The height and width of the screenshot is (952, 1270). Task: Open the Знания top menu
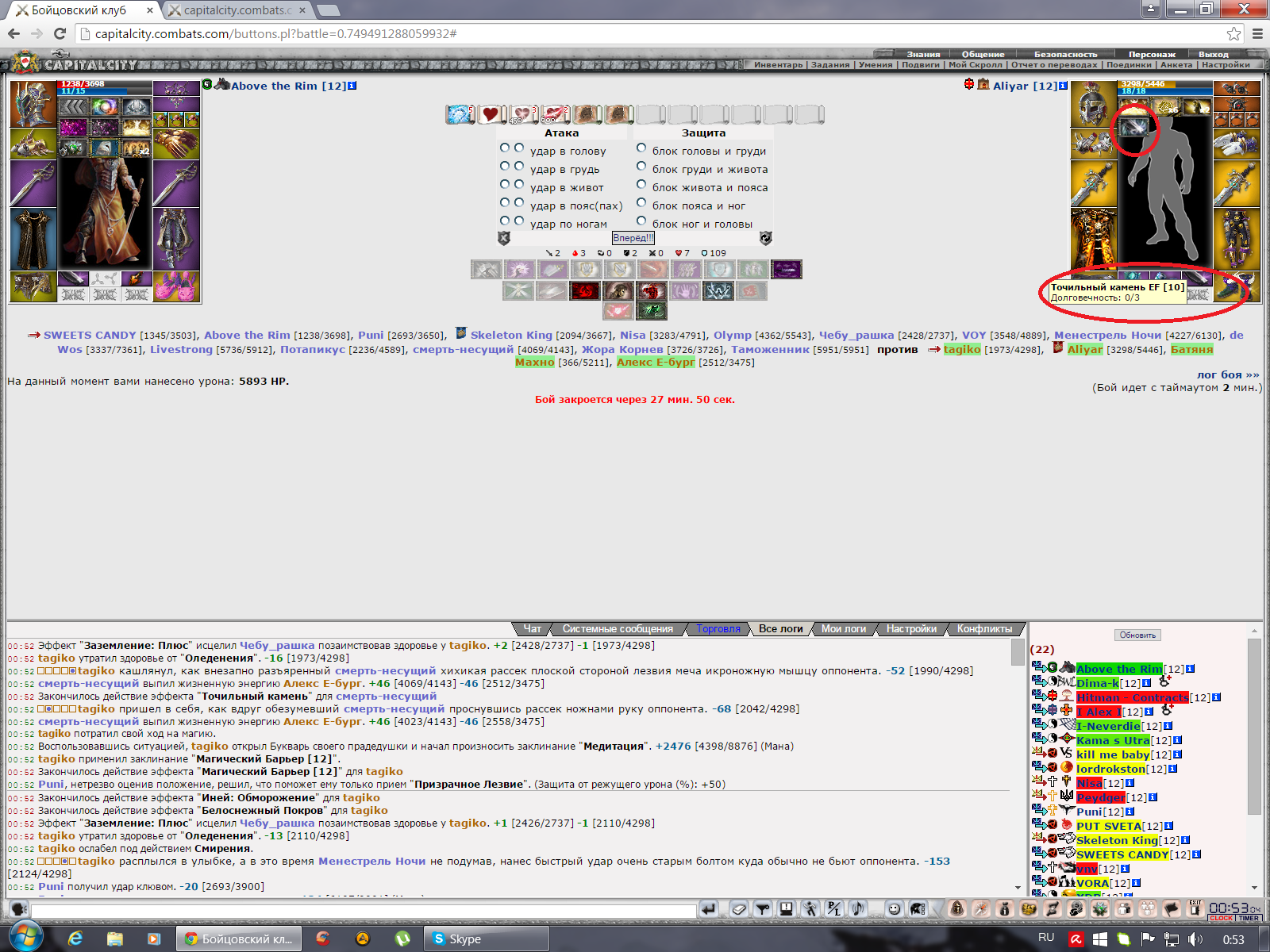point(923,55)
